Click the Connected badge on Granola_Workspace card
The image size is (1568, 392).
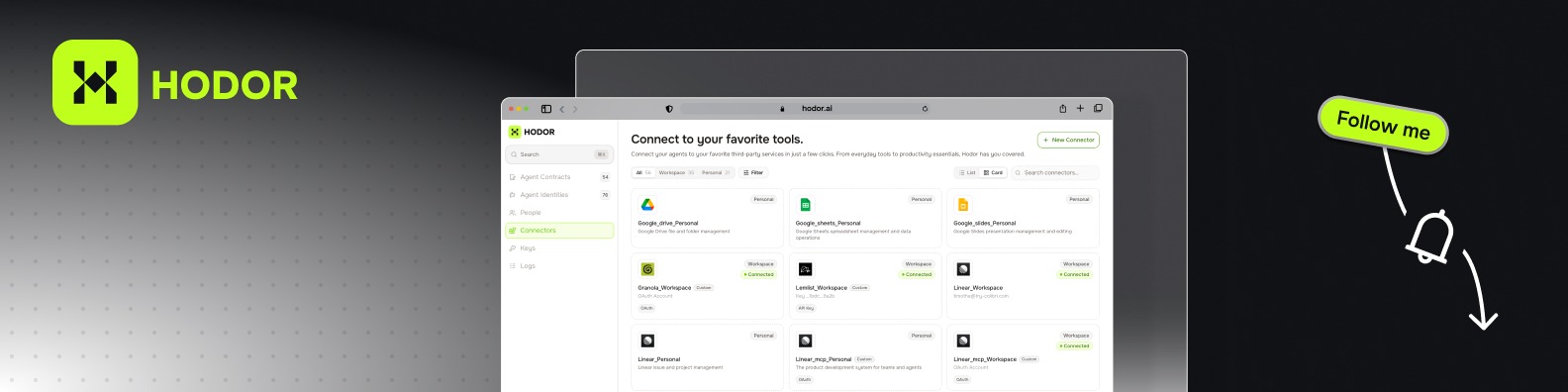pos(759,274)
